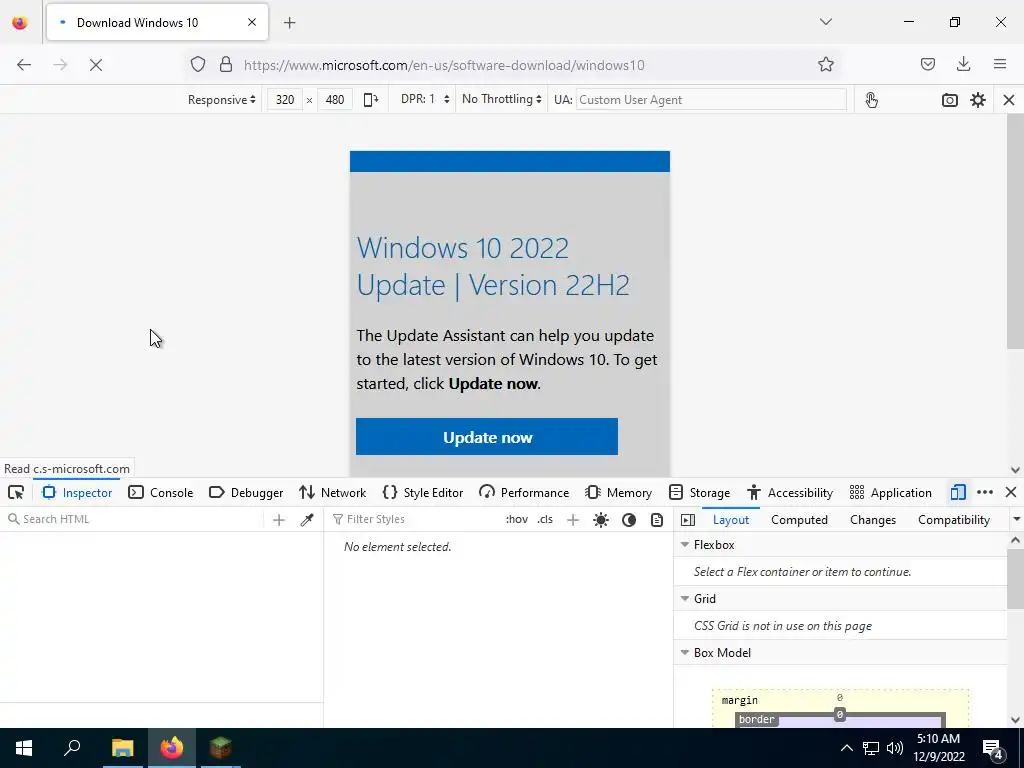Pick the eyedropper color tool
This screenshot has height=768, width=1024.
(306, 520)
